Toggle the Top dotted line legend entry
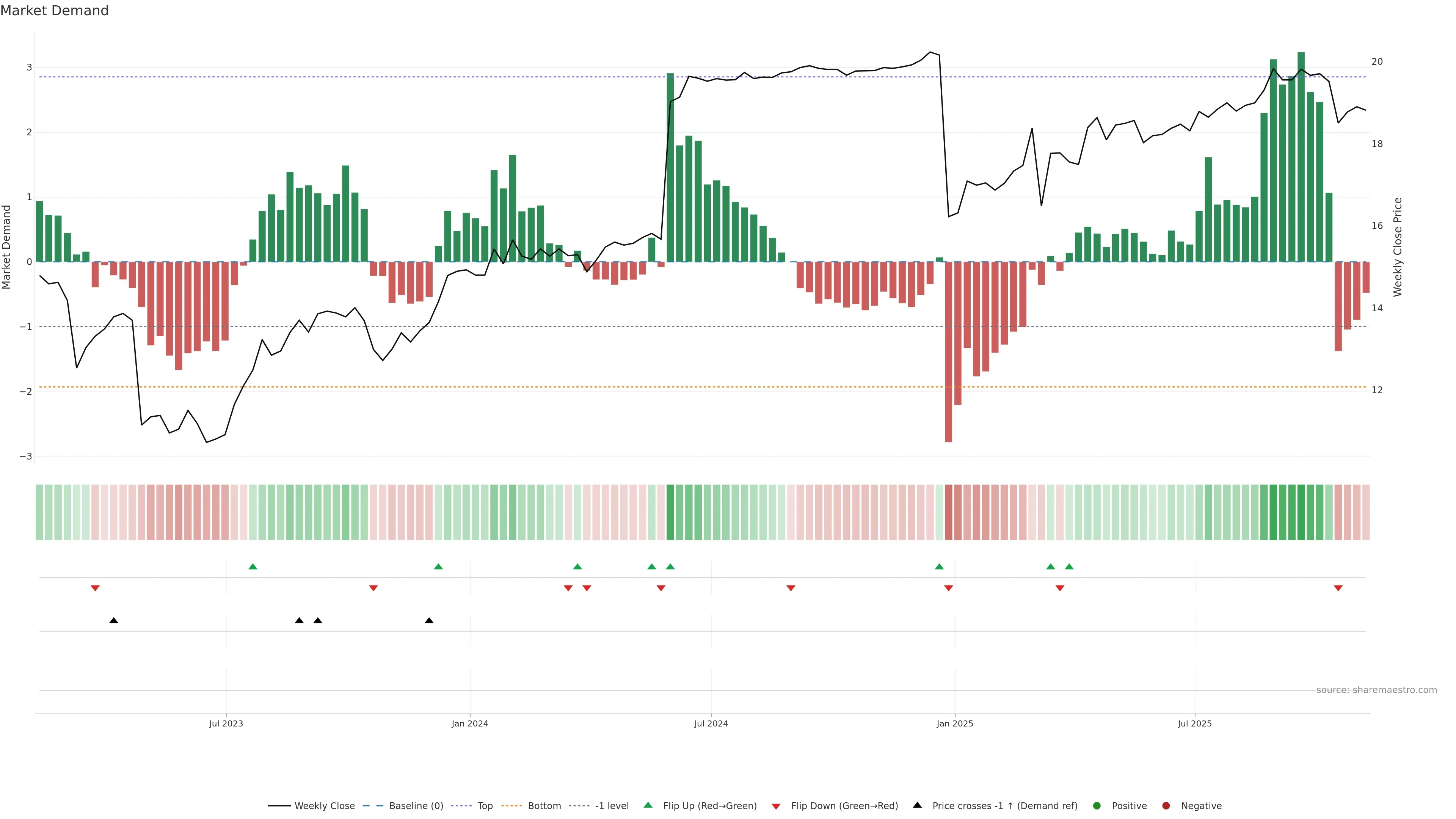 485,805
